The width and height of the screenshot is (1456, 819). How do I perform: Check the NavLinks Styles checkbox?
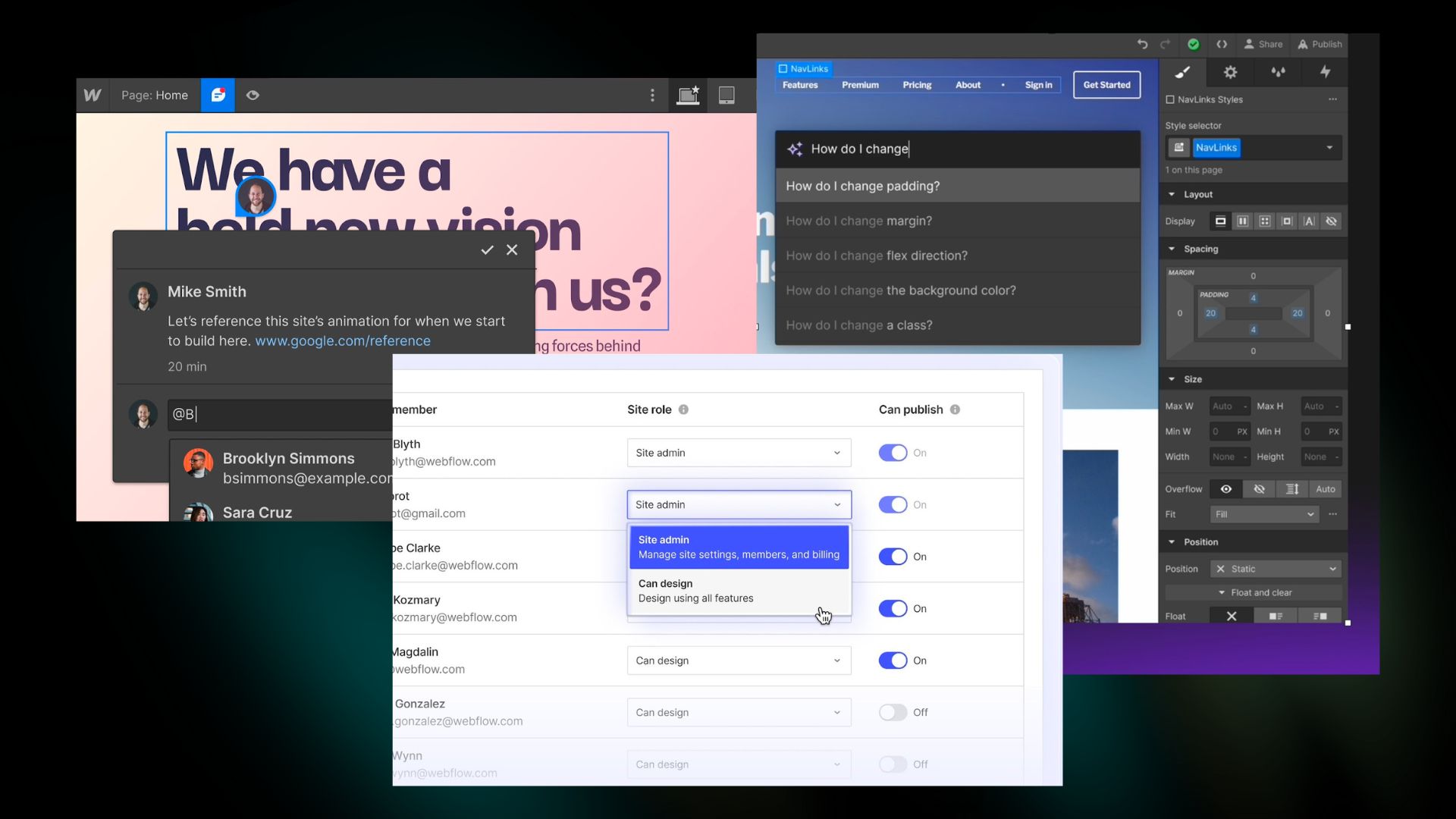point(1170,99)
